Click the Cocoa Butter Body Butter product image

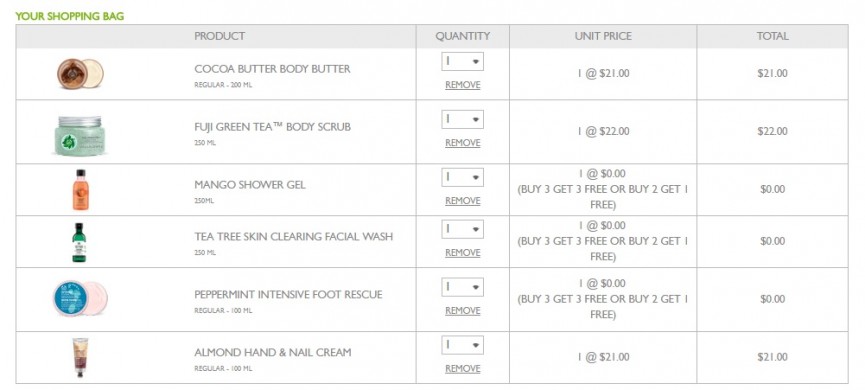pyautogui.click(x=80, y=73)
